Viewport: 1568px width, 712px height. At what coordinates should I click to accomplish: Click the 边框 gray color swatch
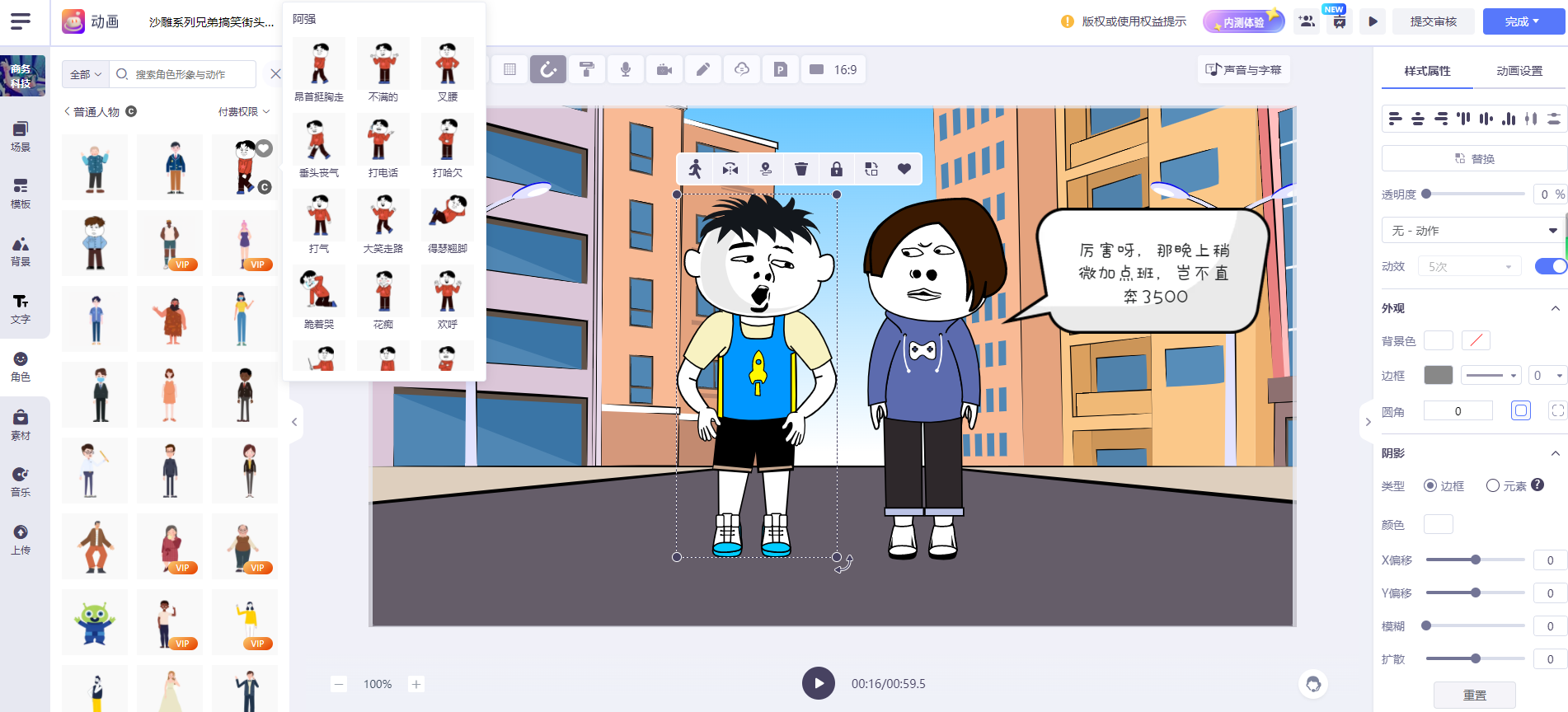(x=1438, y=375)
